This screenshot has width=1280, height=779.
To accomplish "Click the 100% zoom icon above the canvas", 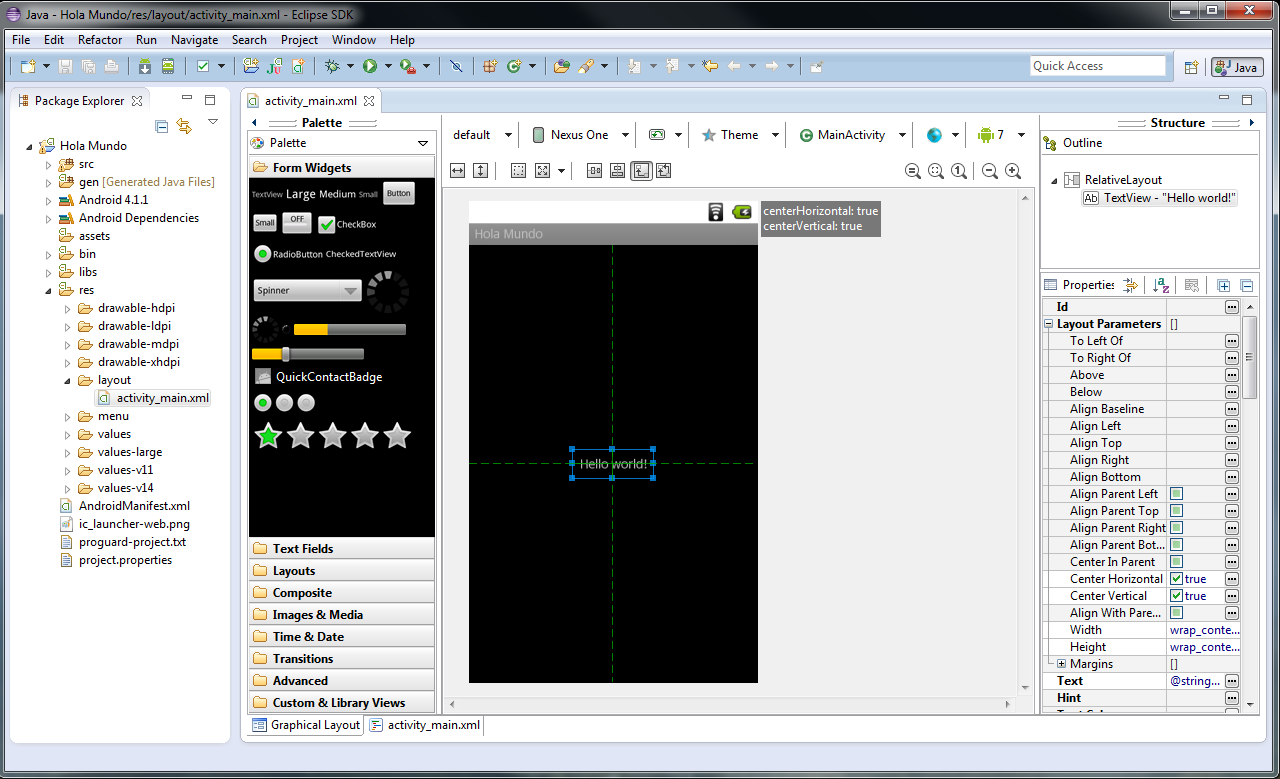I will [x=958, y=171].
